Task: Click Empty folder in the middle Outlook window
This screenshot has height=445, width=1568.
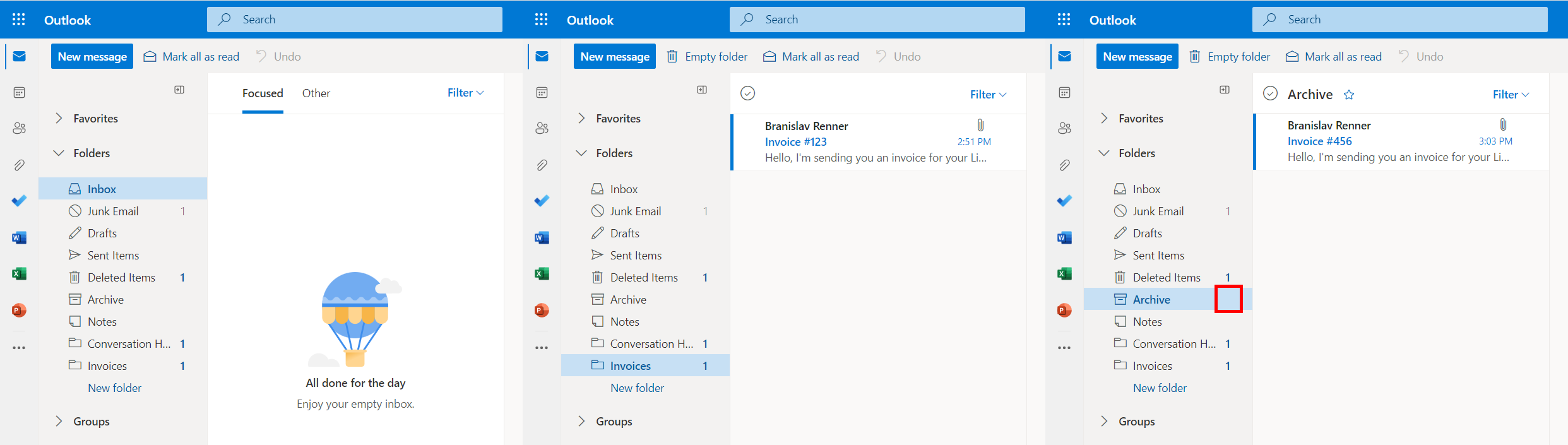Action: pyautogui.click(x=708, y=57)
